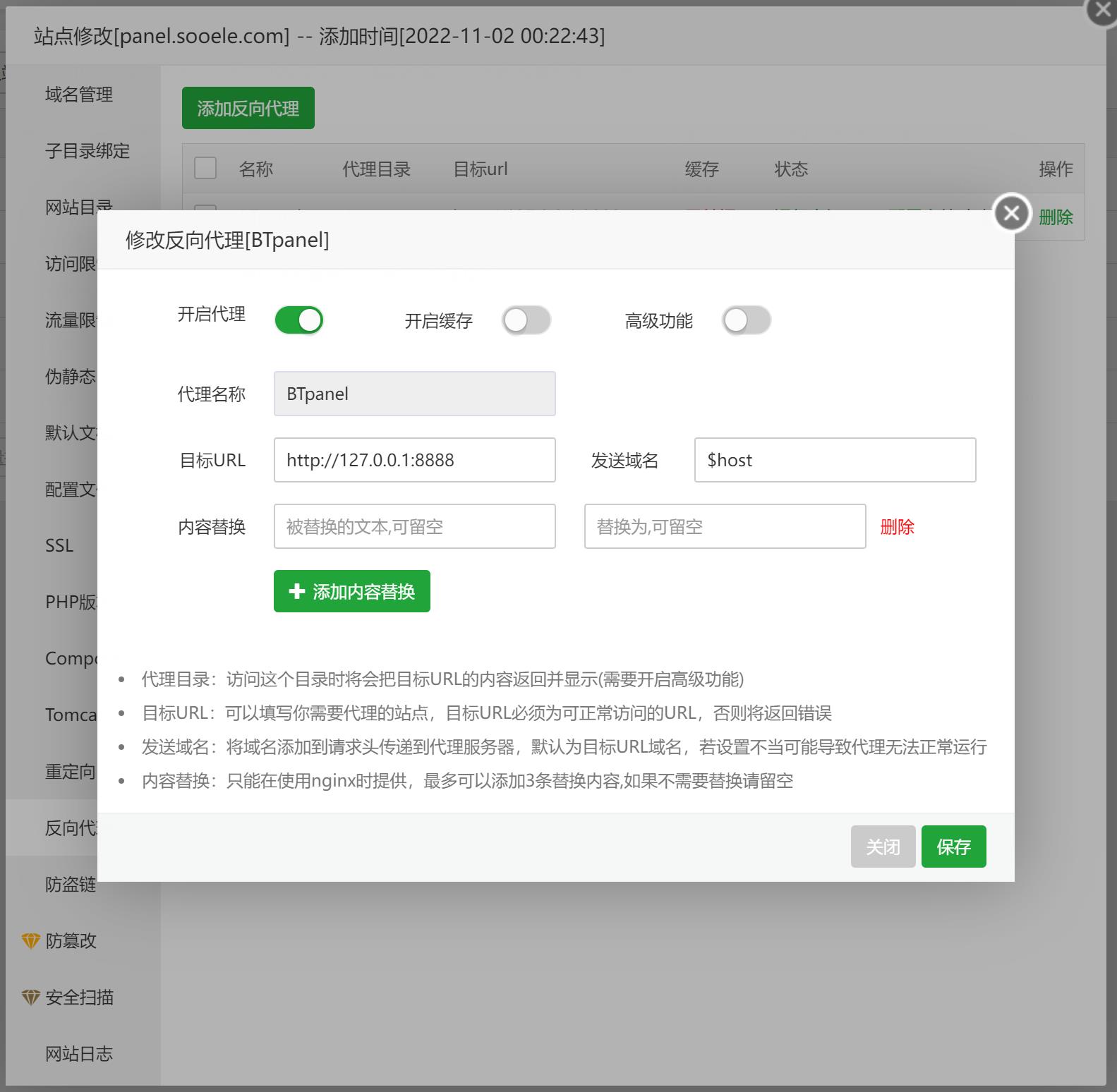Turn on the 高级功能 toggle
This screenshot has height=1092, width=1117.
(x=746, y=320)
